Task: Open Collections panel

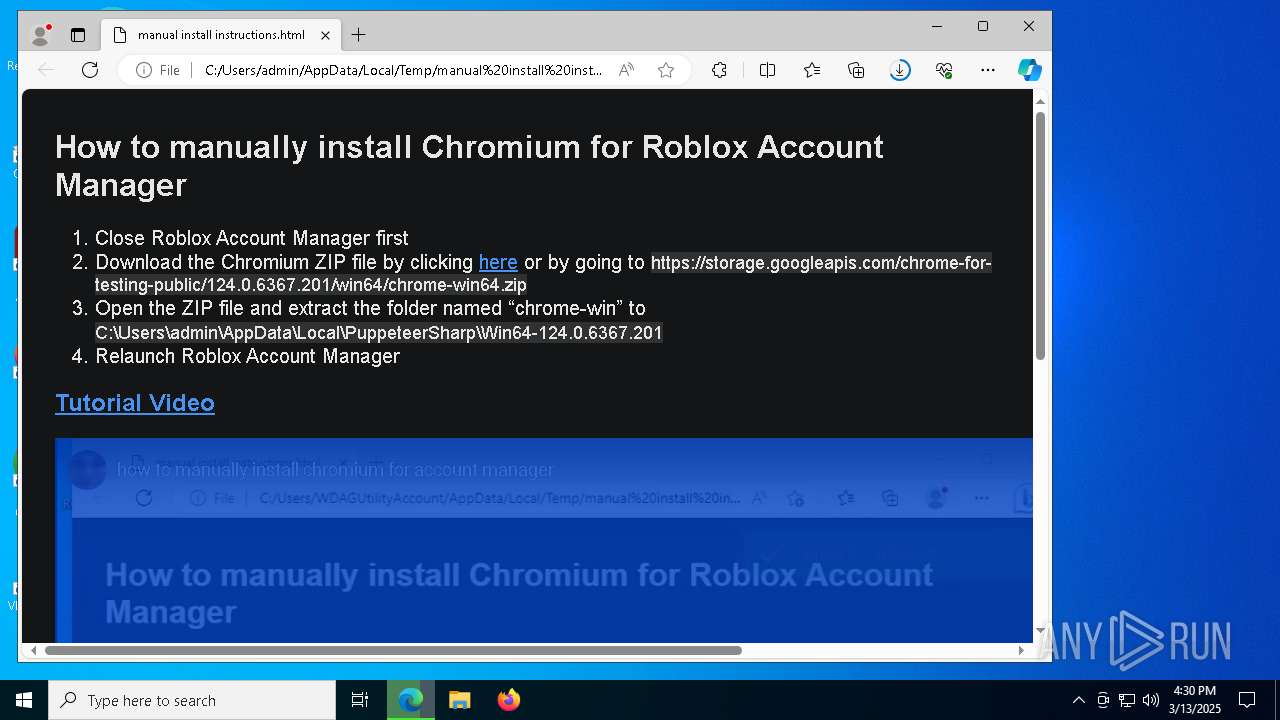Action: 856,70
